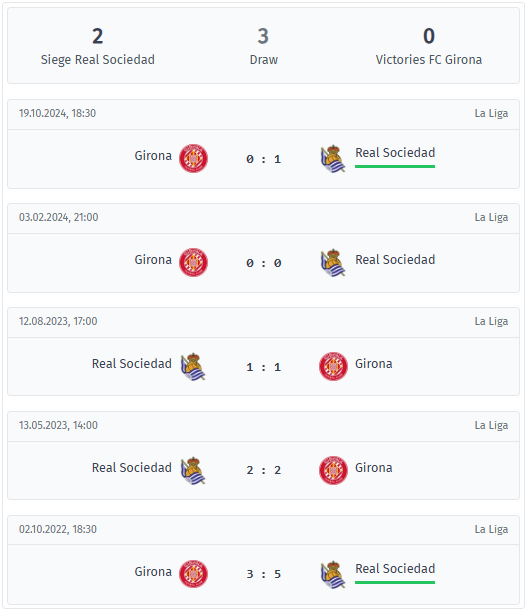Open Girona team name in 03.02.2024 match
This screenshot has width=525, height=609.
coord(153,259)
